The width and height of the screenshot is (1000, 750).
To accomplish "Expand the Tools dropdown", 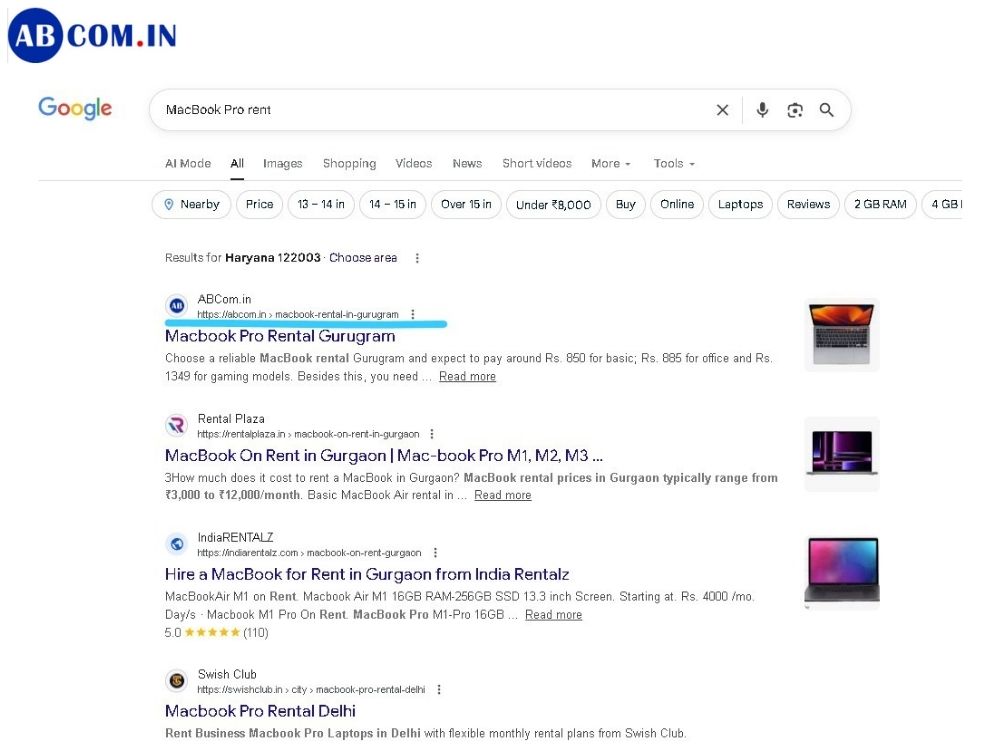I will 673,163.
